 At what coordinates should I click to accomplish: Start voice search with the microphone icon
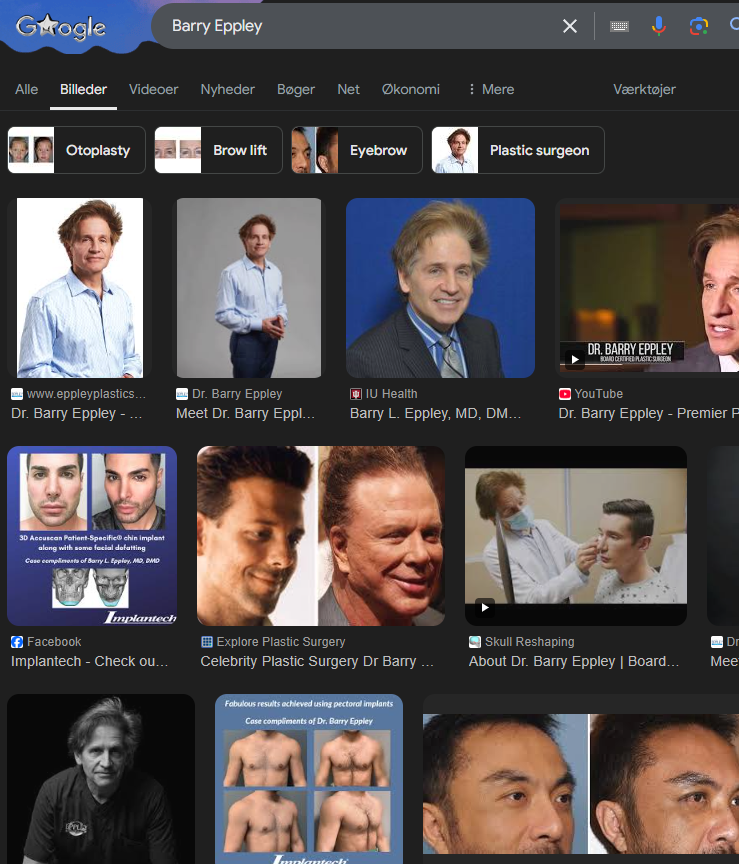pos(659,26)
